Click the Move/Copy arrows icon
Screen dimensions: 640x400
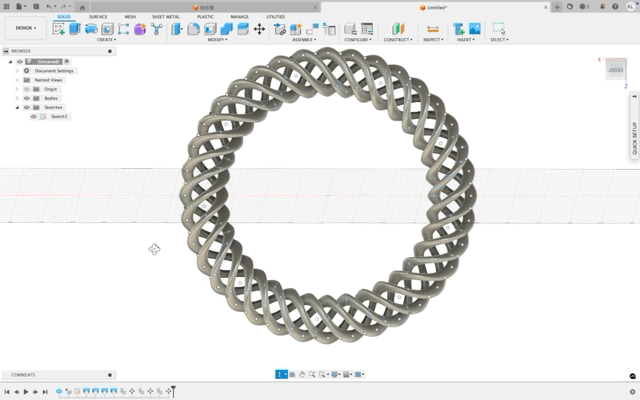click(259, 29)
